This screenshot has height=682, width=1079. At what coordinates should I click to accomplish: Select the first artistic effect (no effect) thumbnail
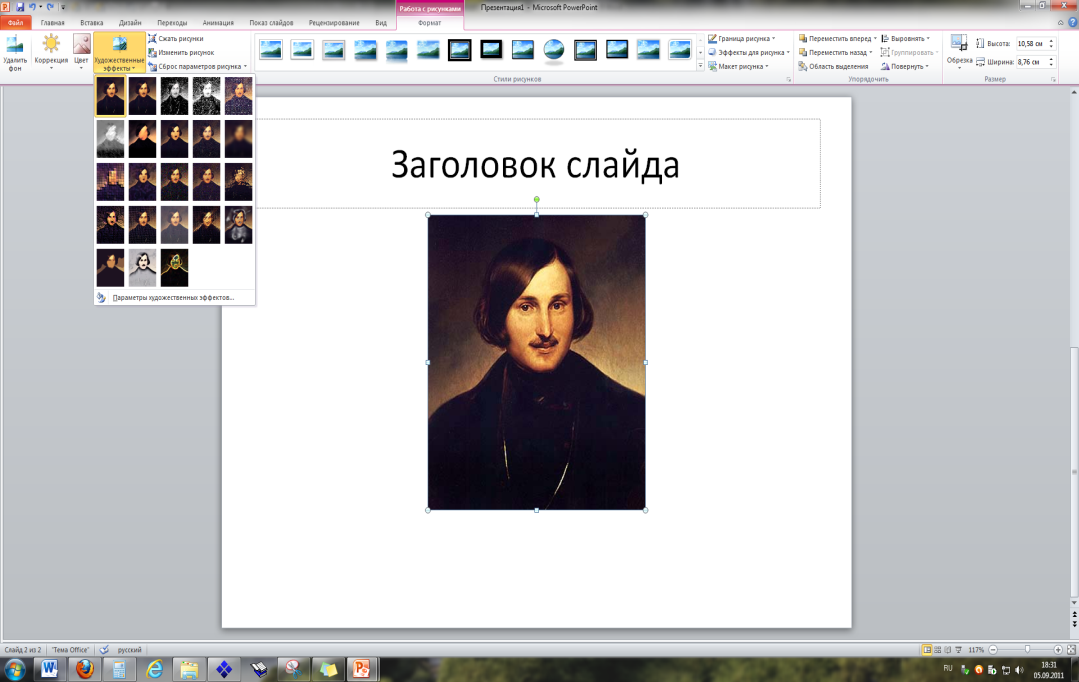tap(110, 96)
